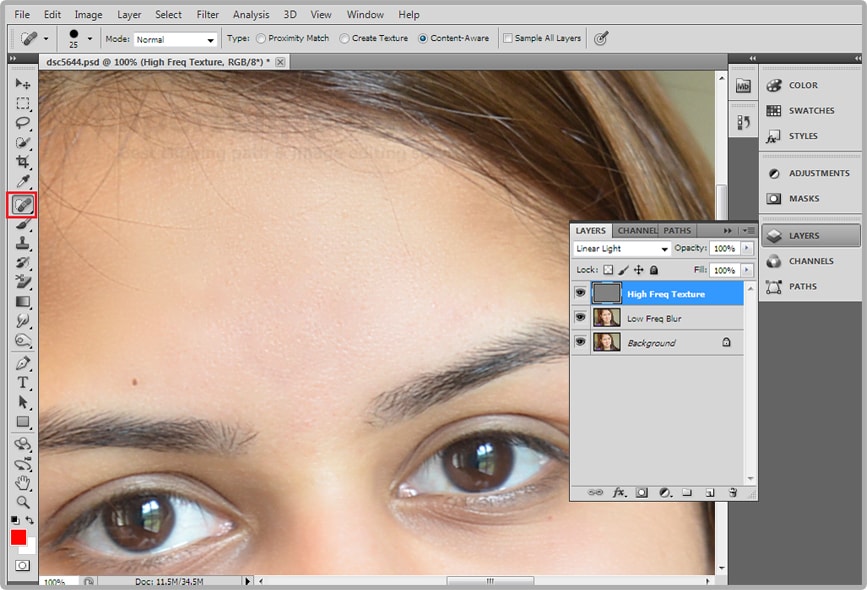Open the add layer style fx menu
The width and height of the screenshot is (867, 590).
618,492
